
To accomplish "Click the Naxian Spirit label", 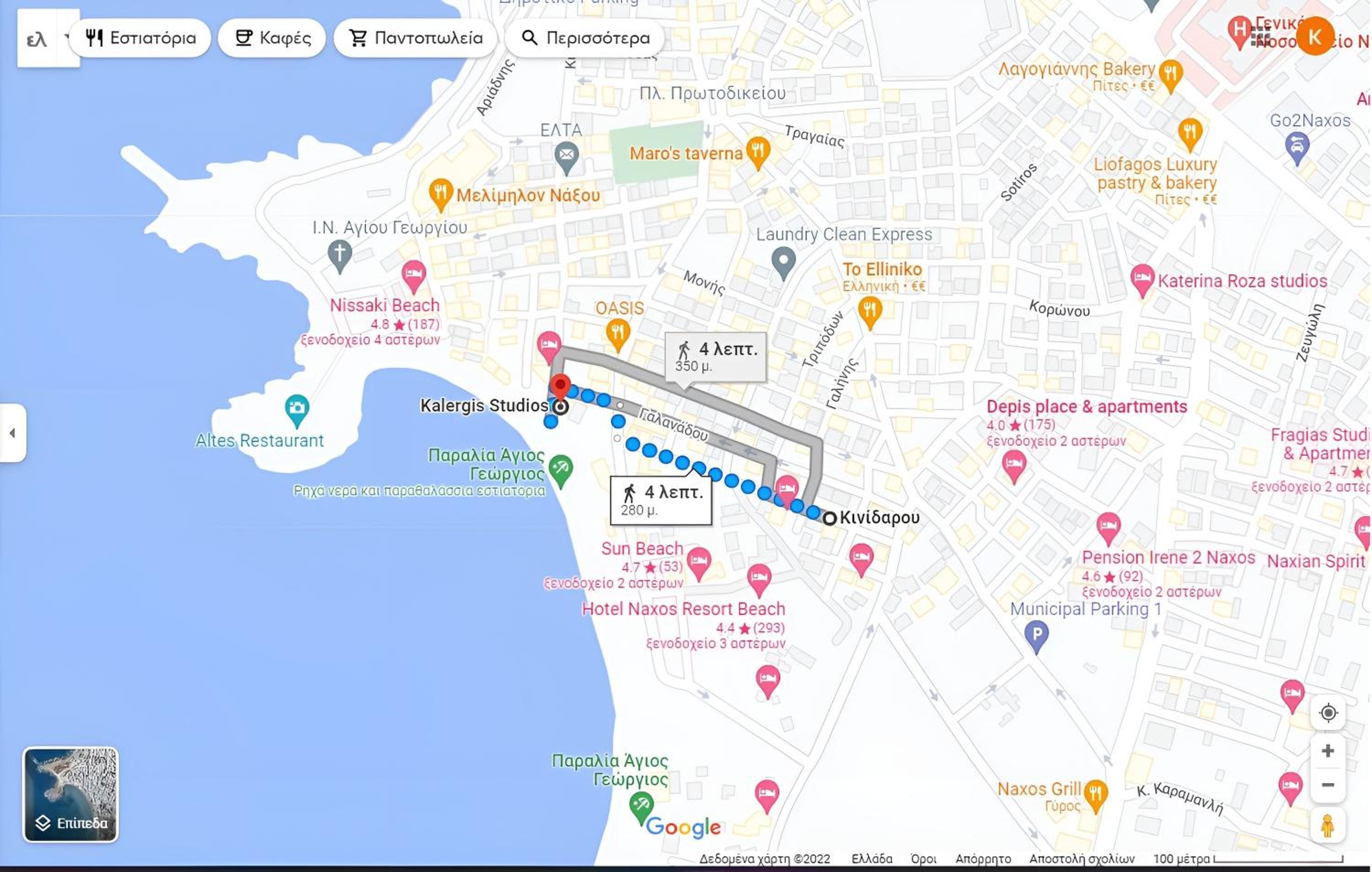I will click(1316, 561).
